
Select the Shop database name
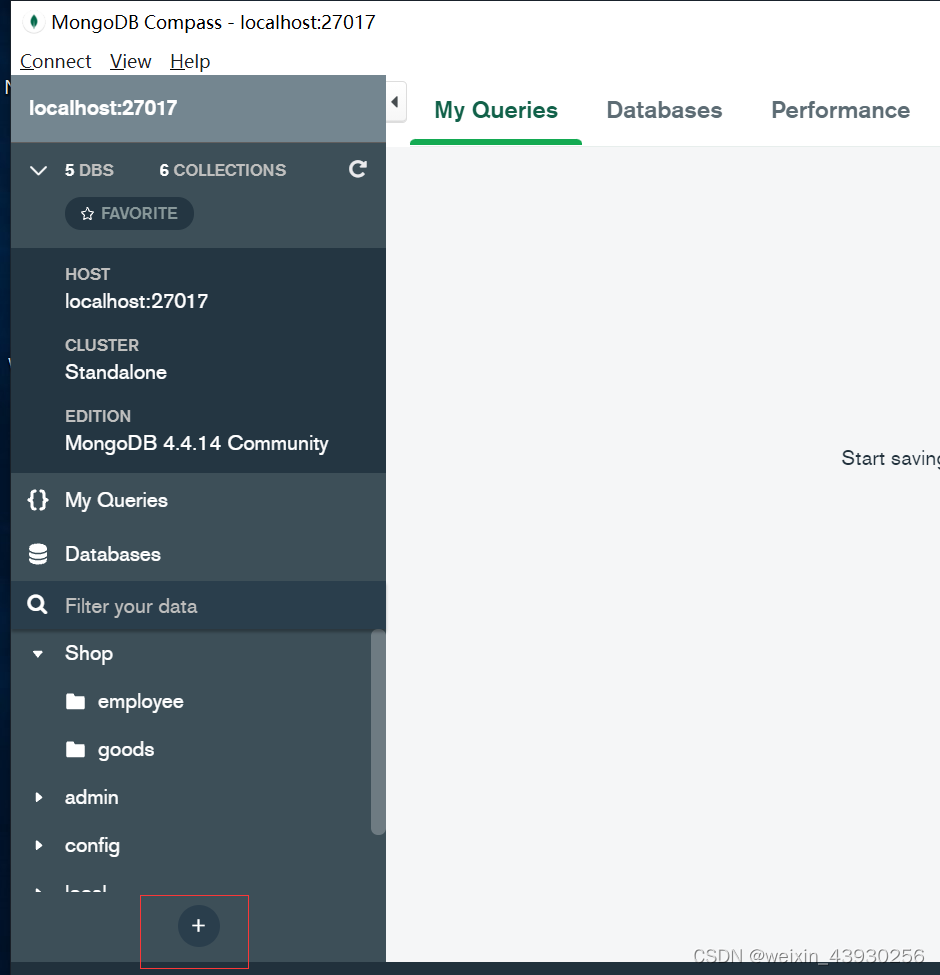click(x=89, y=654)
